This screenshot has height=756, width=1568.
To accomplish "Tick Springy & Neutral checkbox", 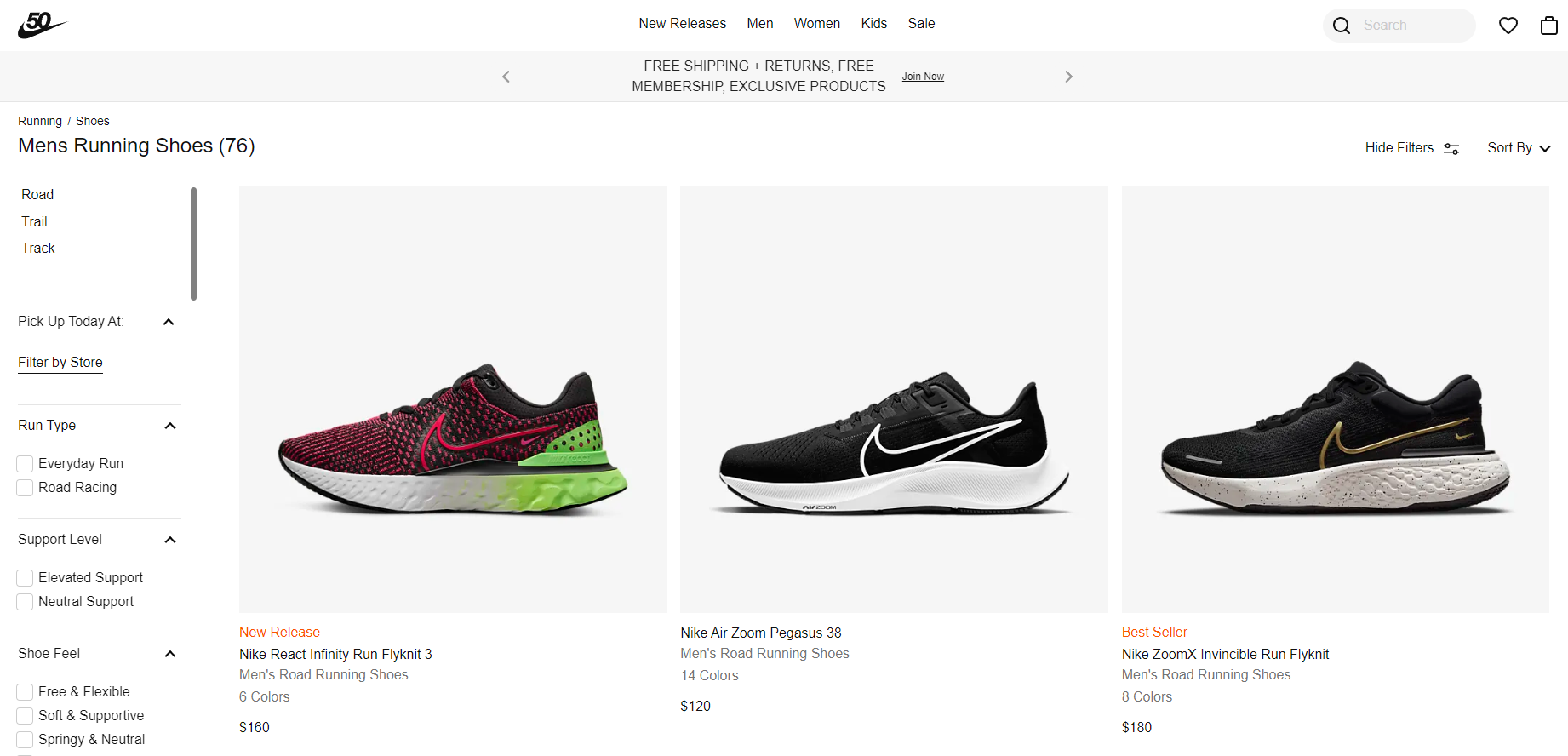I will [25, 740].
